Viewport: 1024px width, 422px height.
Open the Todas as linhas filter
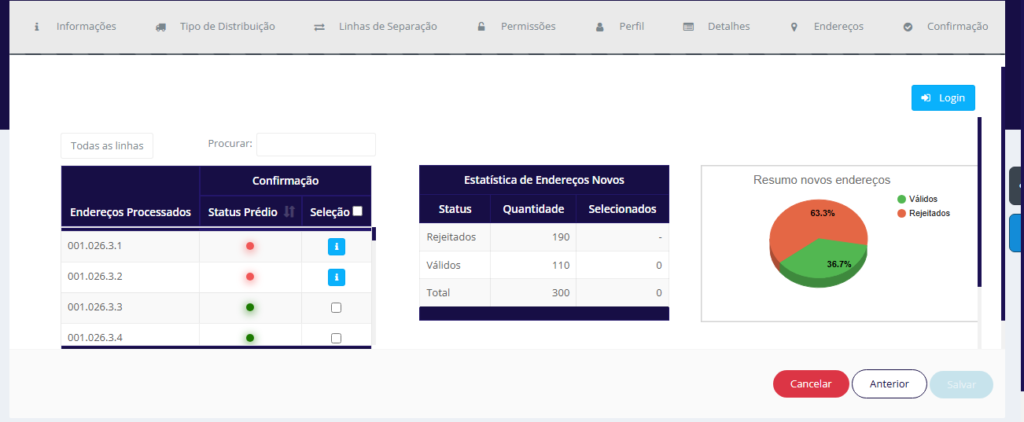coord(107,146)
